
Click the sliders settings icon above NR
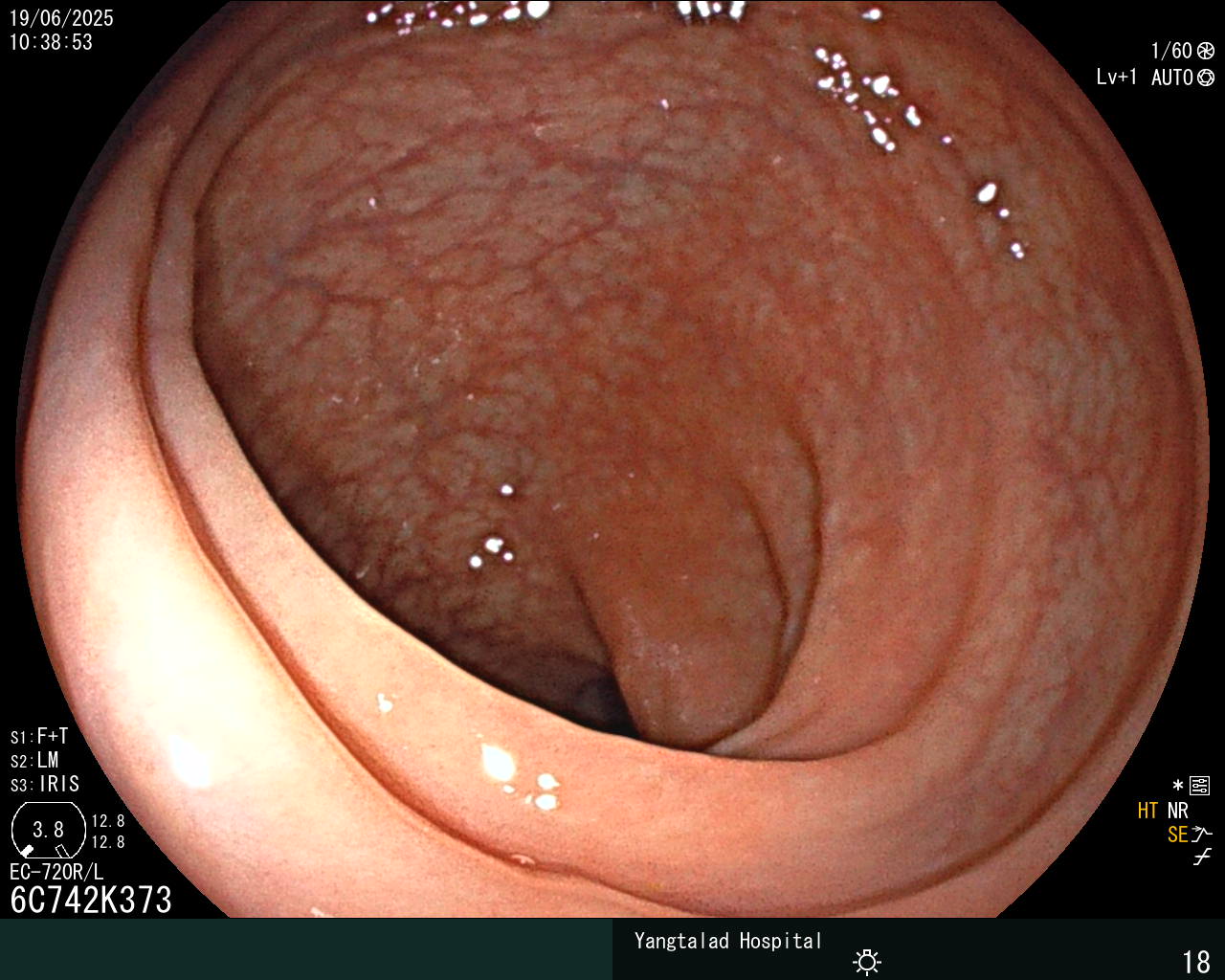(1200, 787)
